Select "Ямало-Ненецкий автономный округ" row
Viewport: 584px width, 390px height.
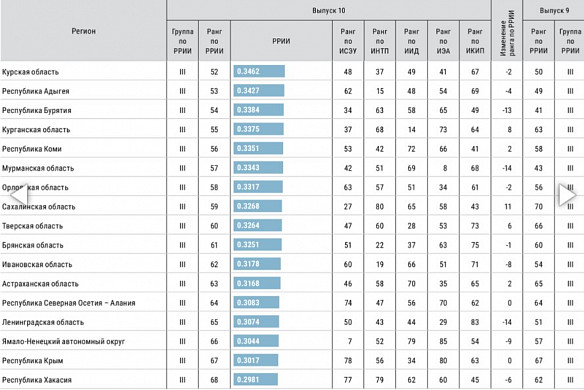292,341
